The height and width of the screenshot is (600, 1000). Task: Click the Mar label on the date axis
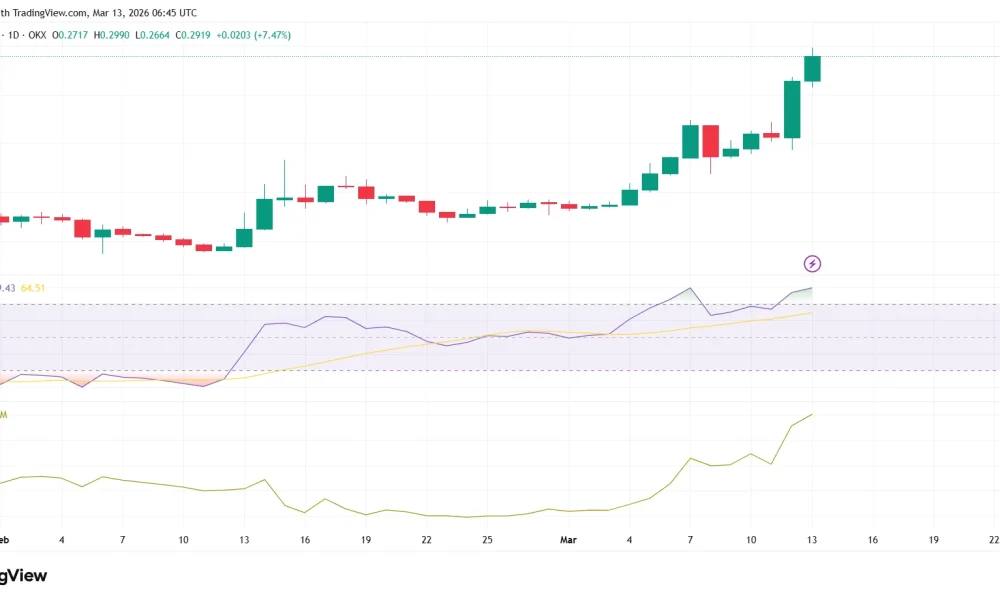coord(568,540)
